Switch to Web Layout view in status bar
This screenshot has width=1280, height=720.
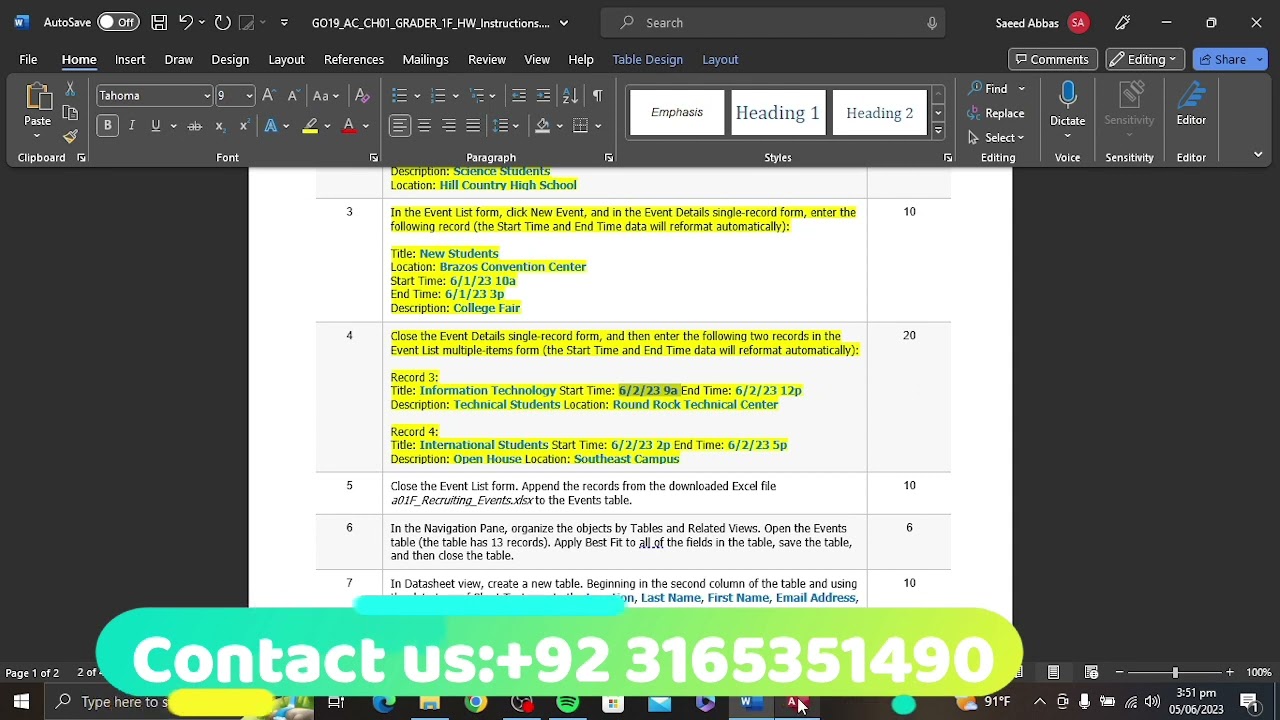[1091, 672]
